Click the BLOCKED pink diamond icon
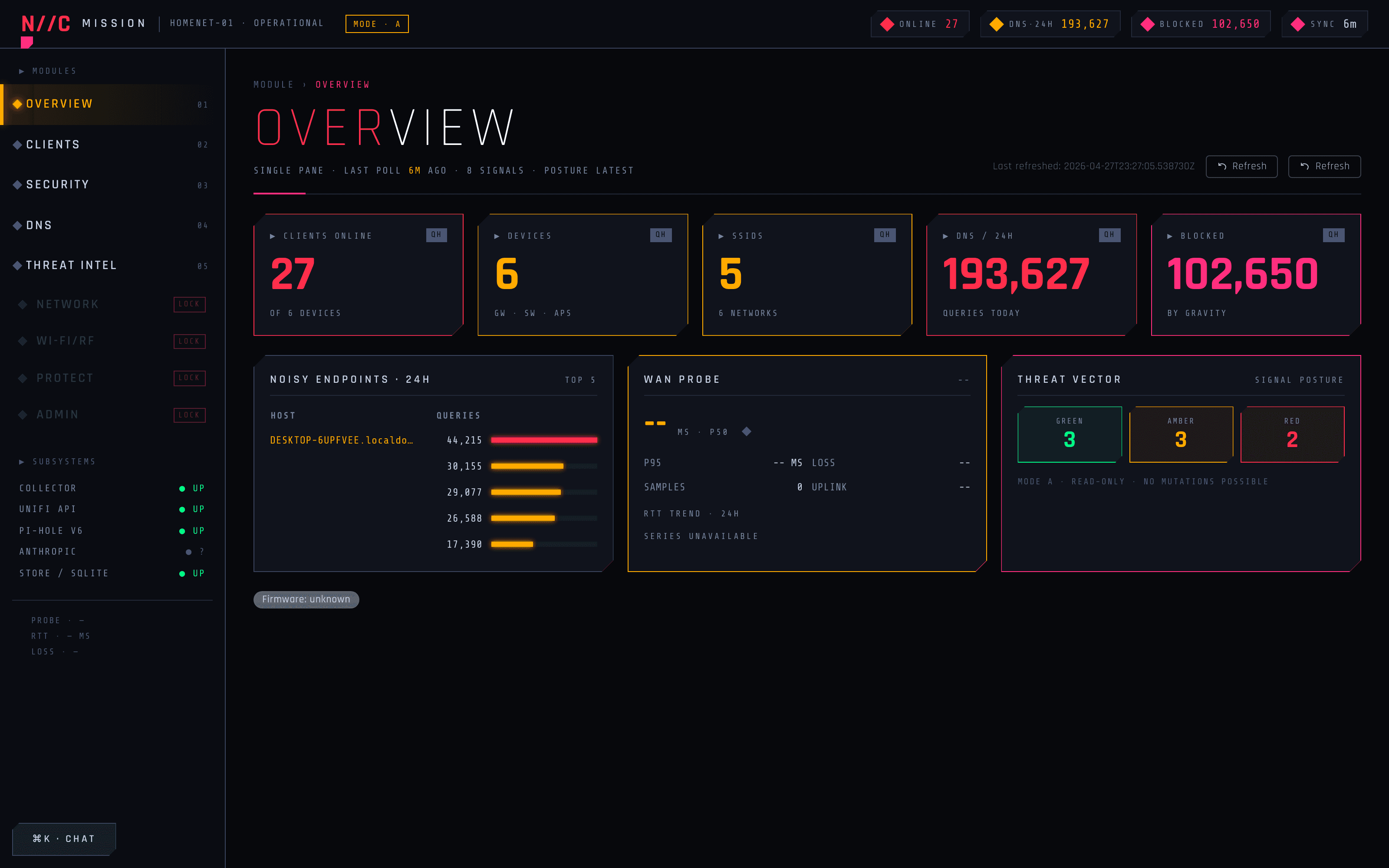Viewport: 1389px width, 868px height. point(1147,24)
